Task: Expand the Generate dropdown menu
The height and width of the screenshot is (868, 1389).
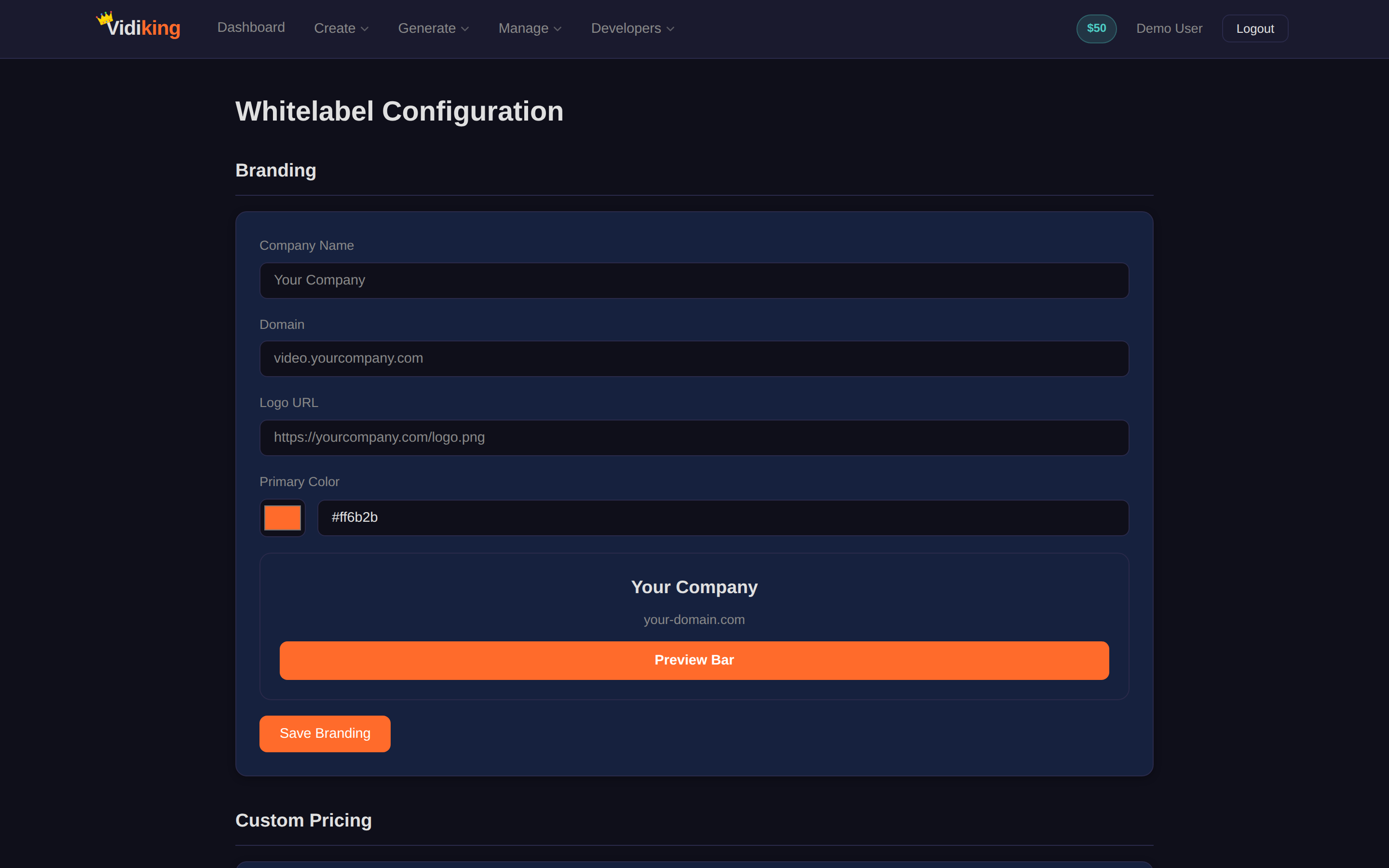Action: pos(434,28)
